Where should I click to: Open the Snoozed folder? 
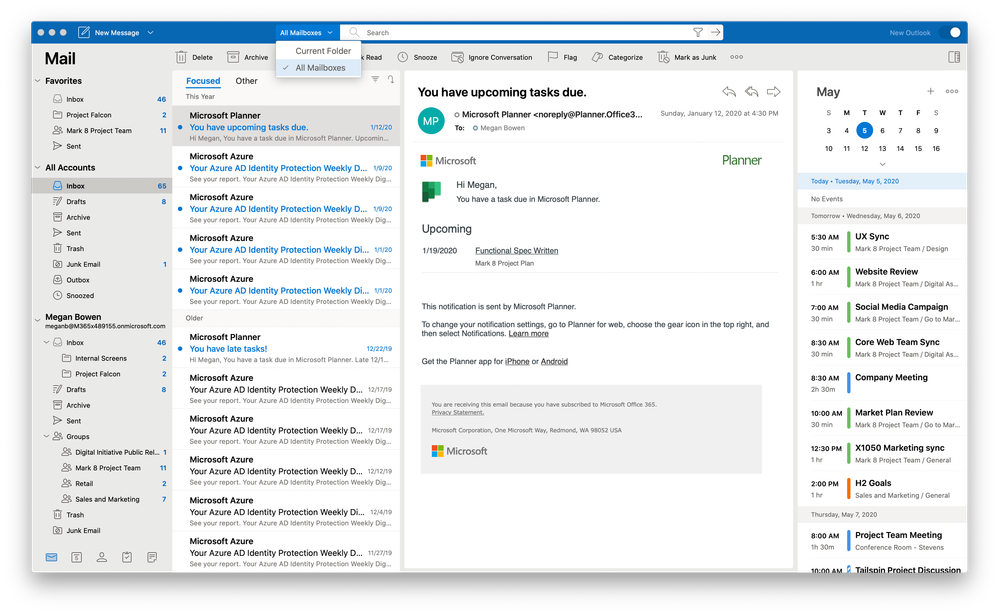(102, 296)
